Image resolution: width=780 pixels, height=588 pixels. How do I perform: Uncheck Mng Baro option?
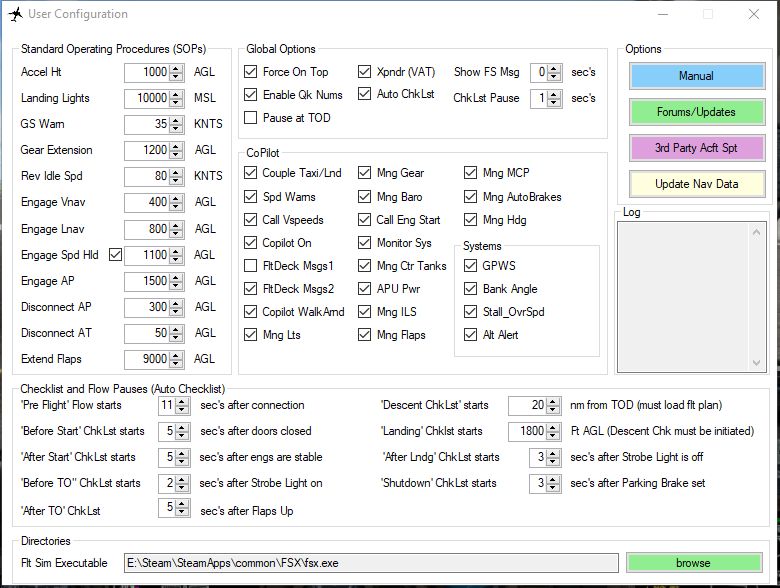(x=365, y=196)
